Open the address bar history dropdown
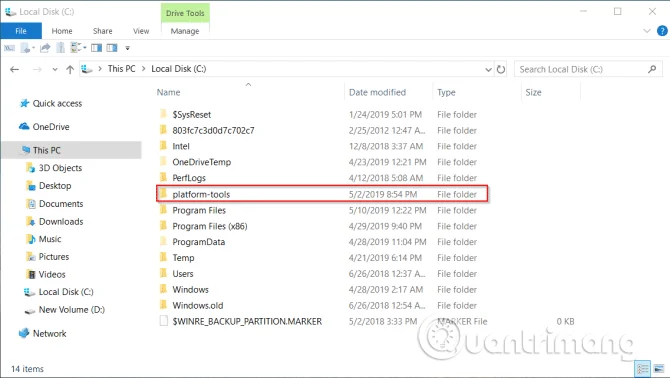Screen dimensions: 670x378 [488, 69]
